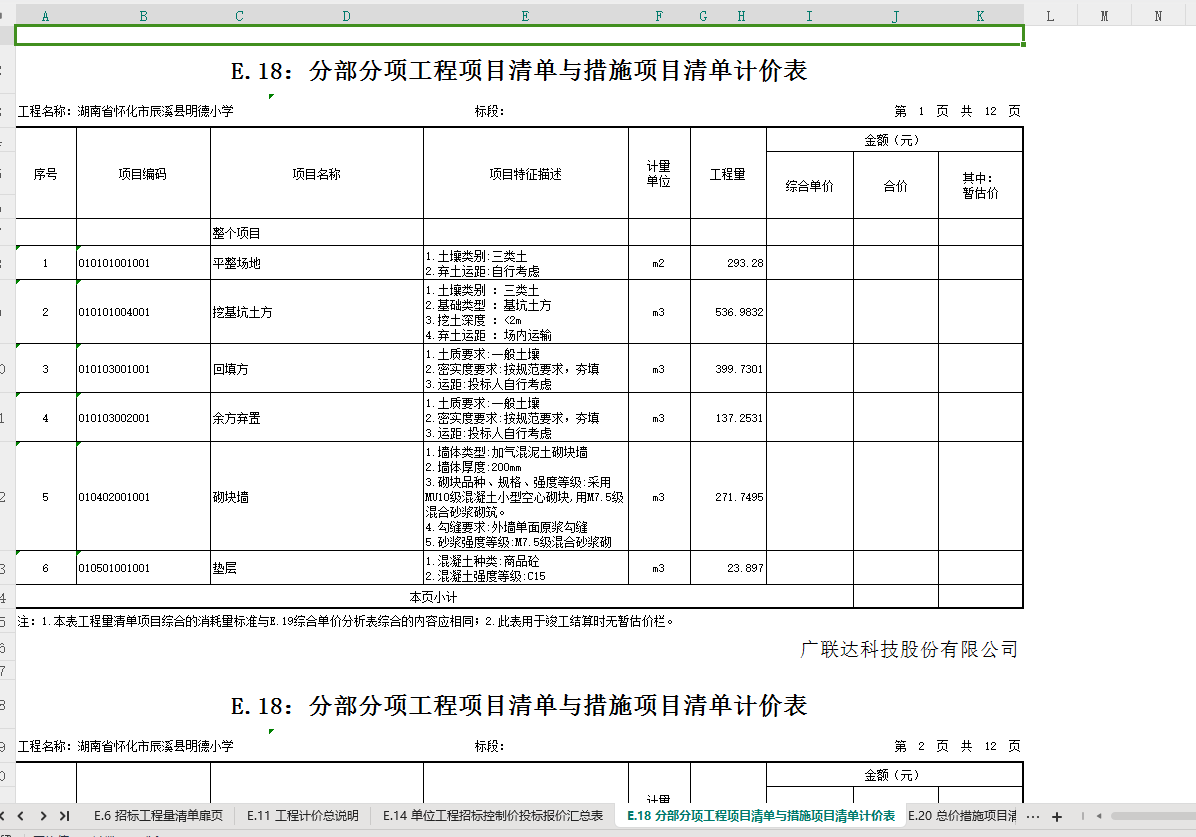1196x837 pixels.
Task: Click the m2 unit cell
Action: (659, 263)
